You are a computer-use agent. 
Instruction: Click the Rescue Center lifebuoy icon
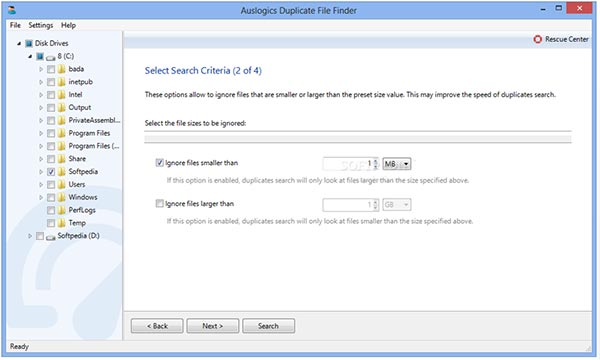pos(538,39)
